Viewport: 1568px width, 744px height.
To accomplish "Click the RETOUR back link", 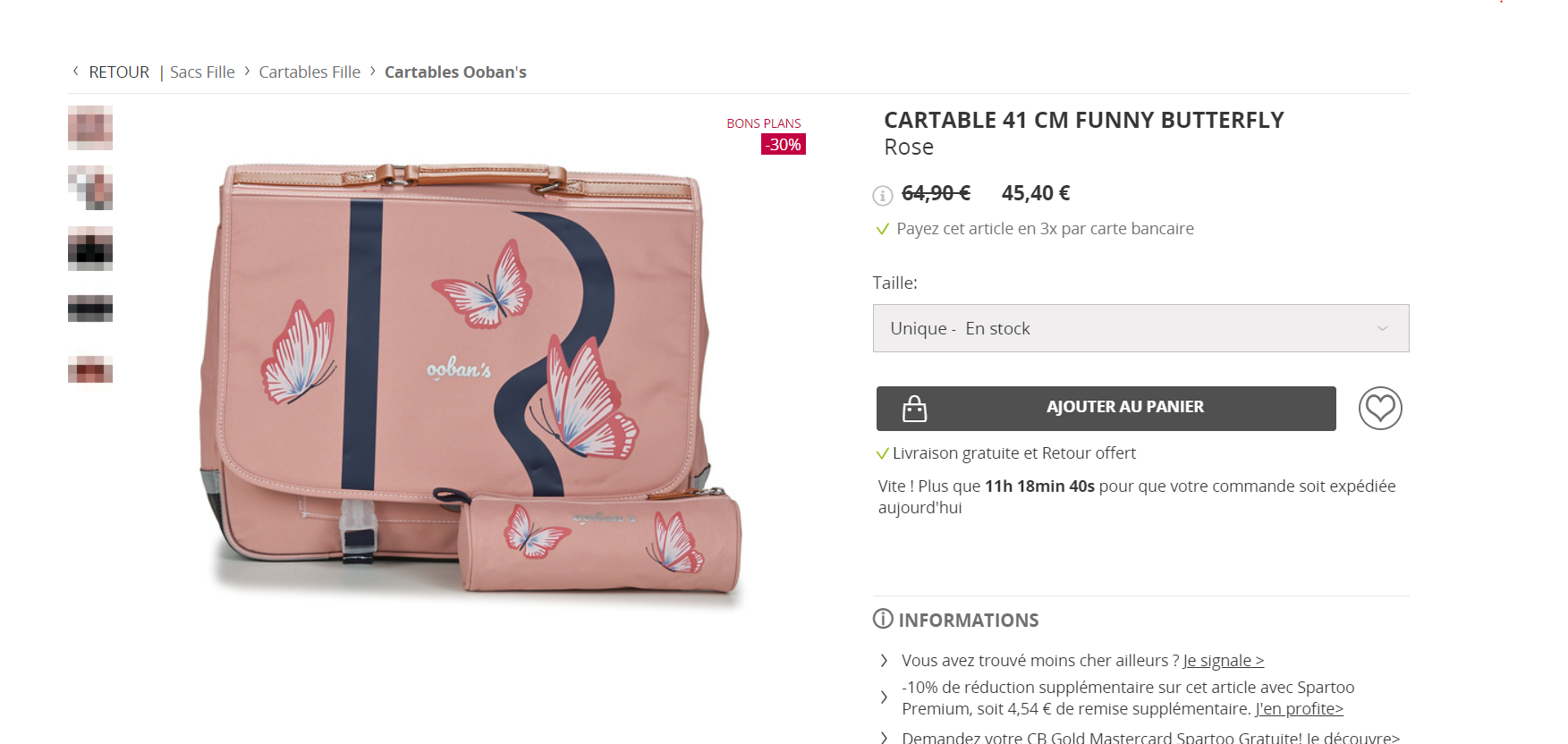I will [x=119, y=72].
